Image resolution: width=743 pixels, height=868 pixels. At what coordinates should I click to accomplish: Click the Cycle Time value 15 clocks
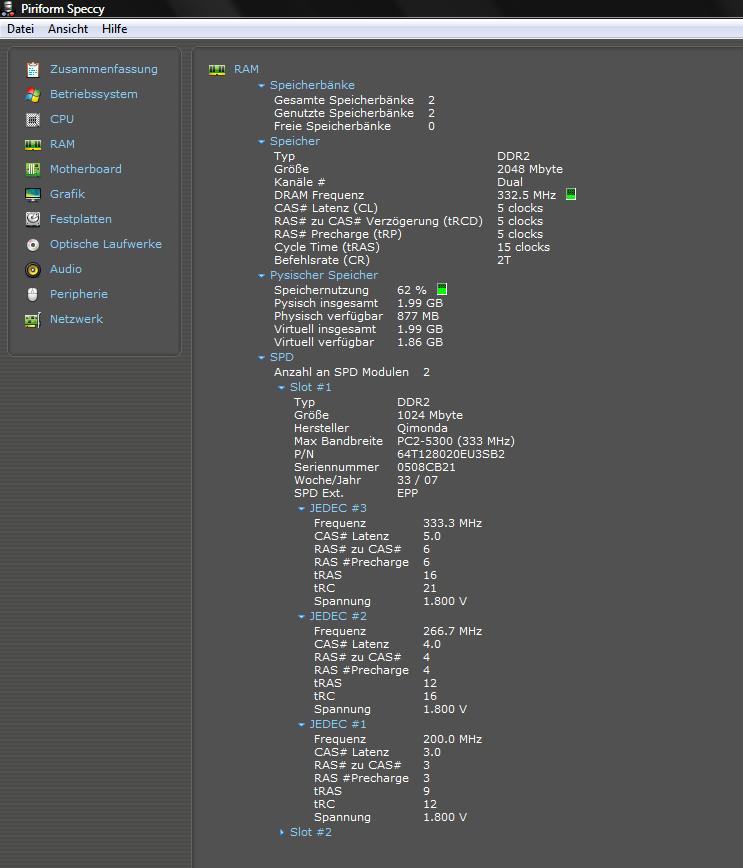523,247
